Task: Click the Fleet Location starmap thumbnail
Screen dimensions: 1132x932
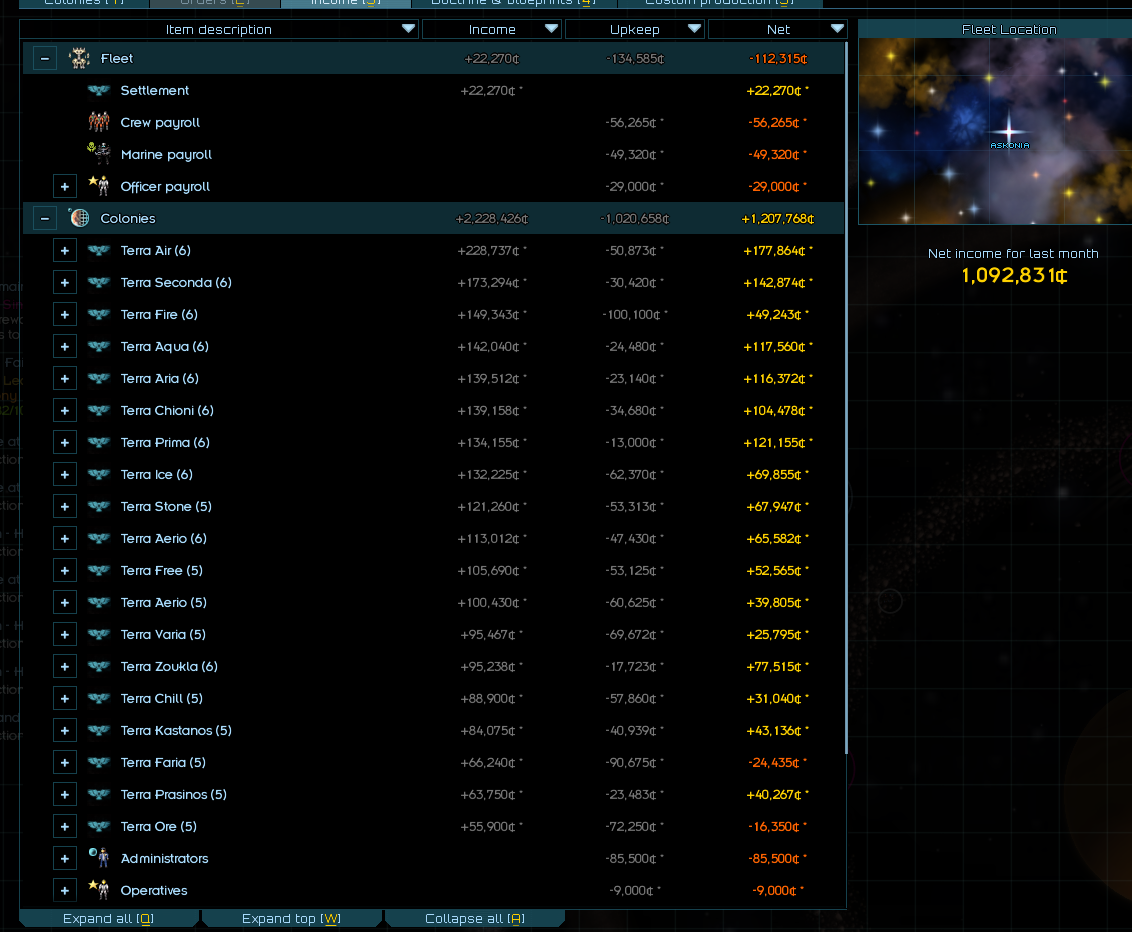Action: coord(995,131)
